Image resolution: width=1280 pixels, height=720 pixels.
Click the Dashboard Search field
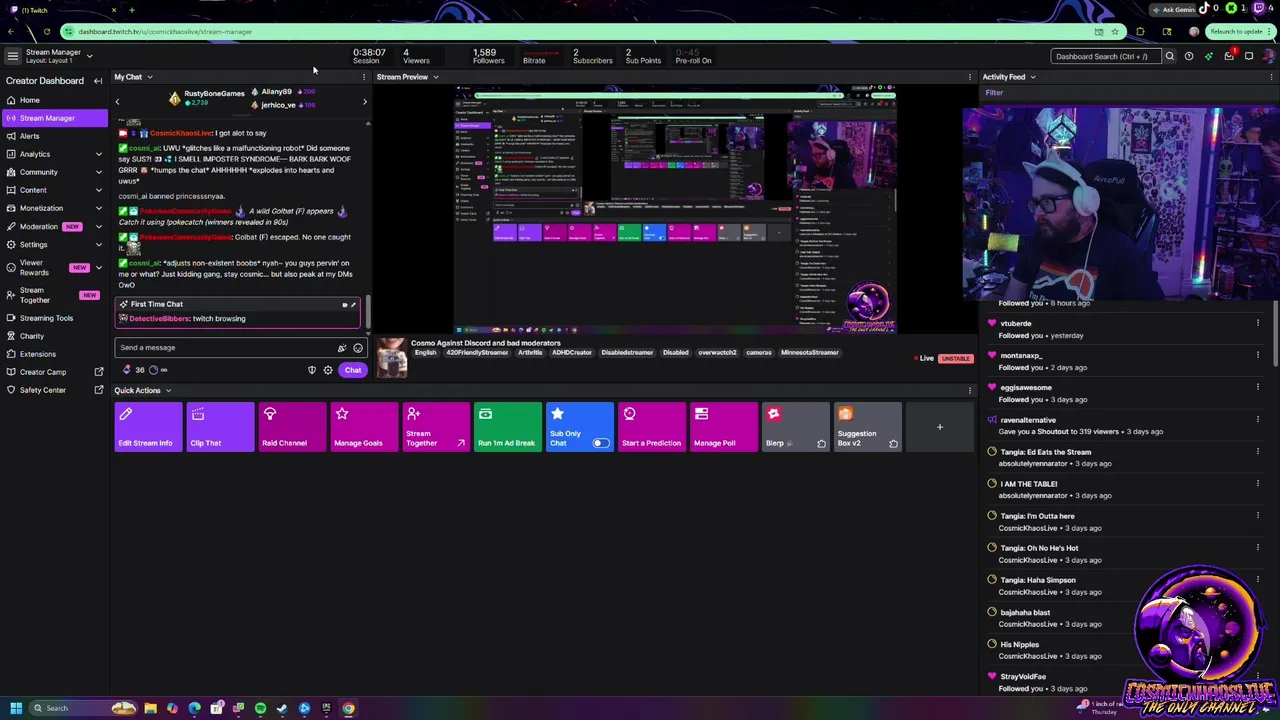(1104, 57)
